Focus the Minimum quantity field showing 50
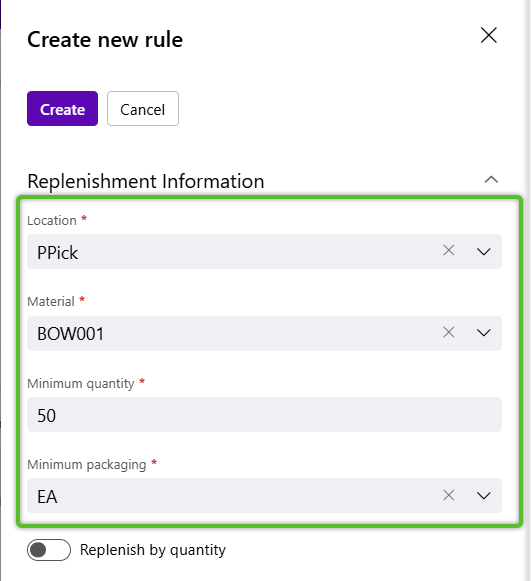531x581 pixels. (264, 415)
